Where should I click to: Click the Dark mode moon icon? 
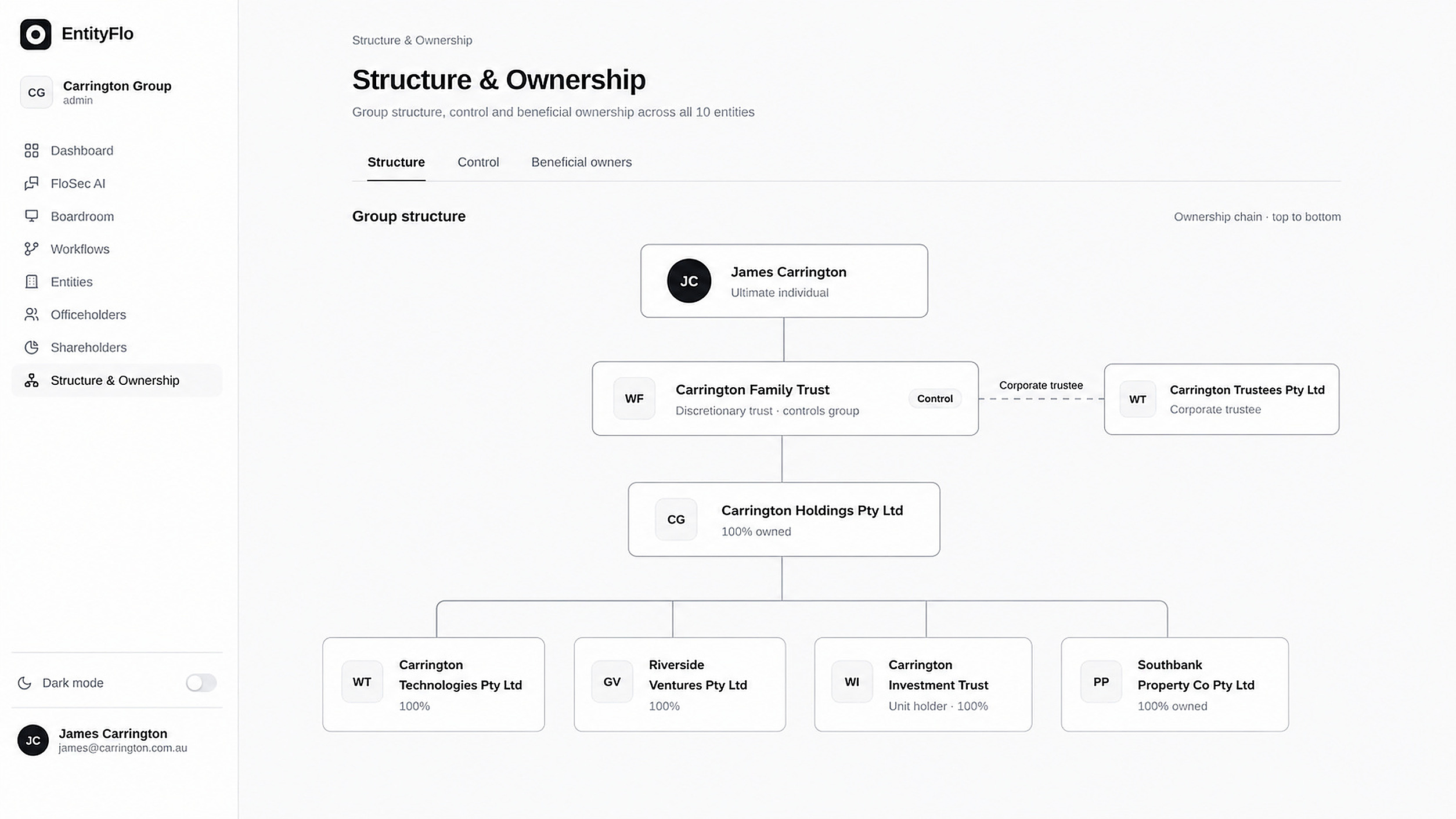point(24,683)
